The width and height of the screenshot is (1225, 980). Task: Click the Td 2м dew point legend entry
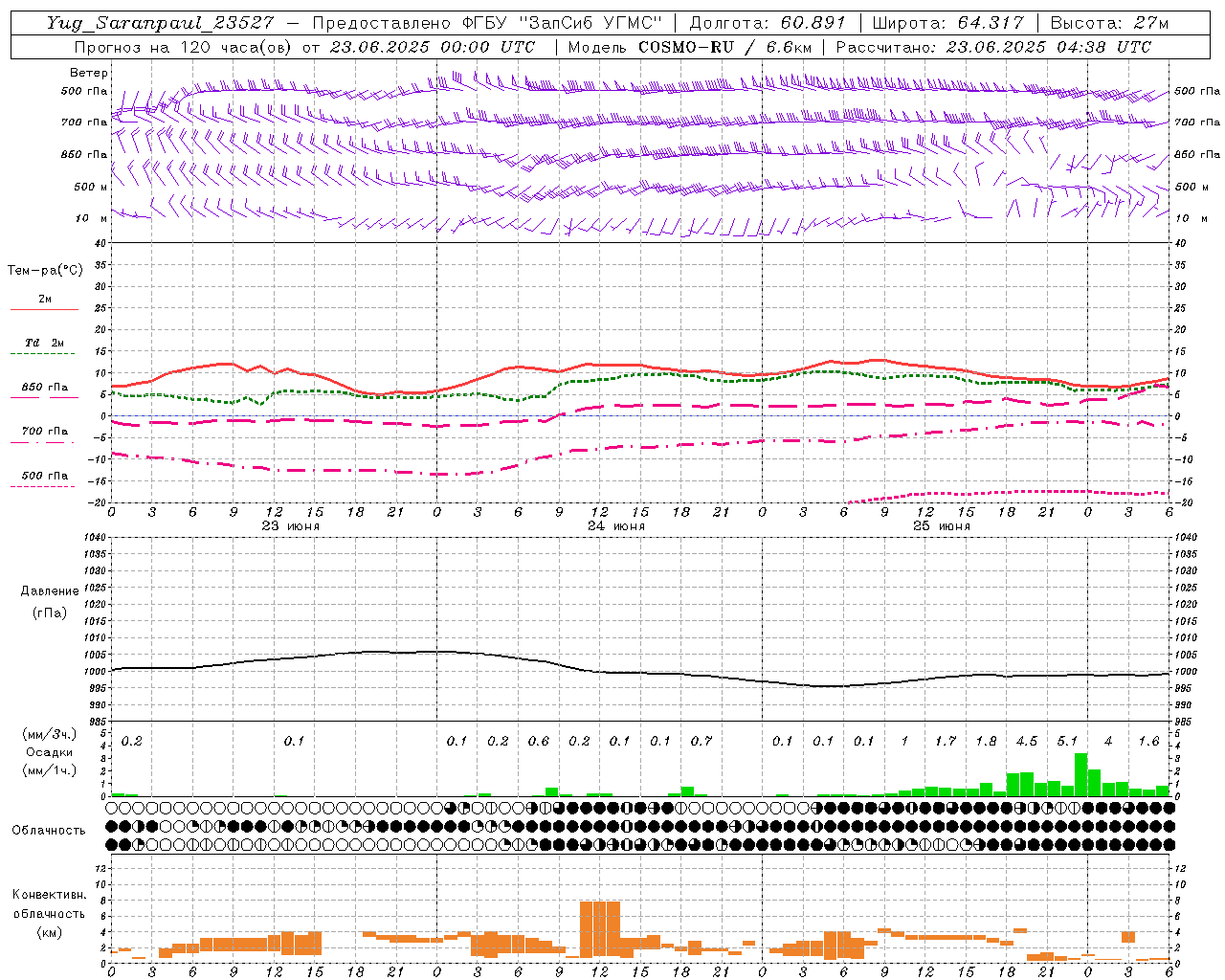tap(44, 343)
